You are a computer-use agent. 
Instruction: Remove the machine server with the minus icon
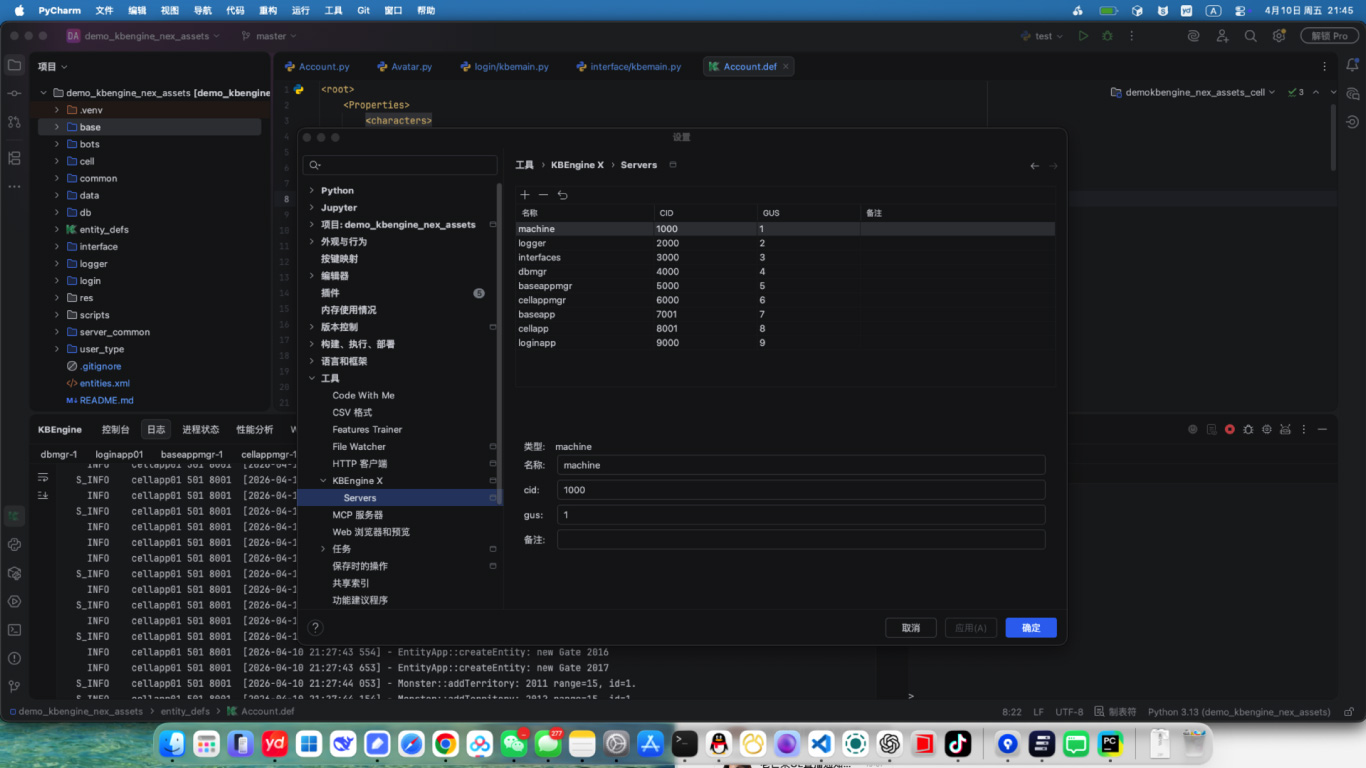coord(543,194)
